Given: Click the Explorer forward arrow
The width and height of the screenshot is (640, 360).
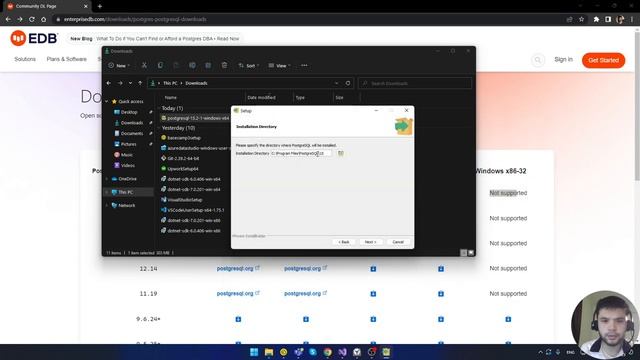Looking at the screenshot, I should coord(120,83).
